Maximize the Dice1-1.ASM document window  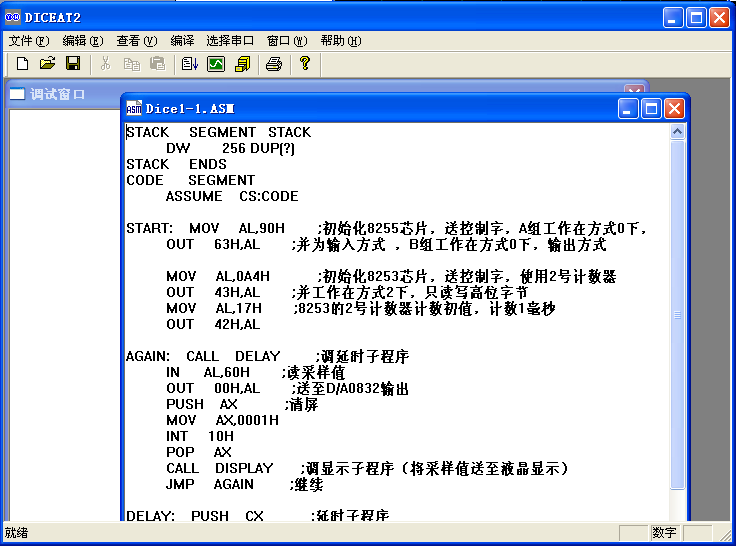pyautogui.click(x=651, y=108)
